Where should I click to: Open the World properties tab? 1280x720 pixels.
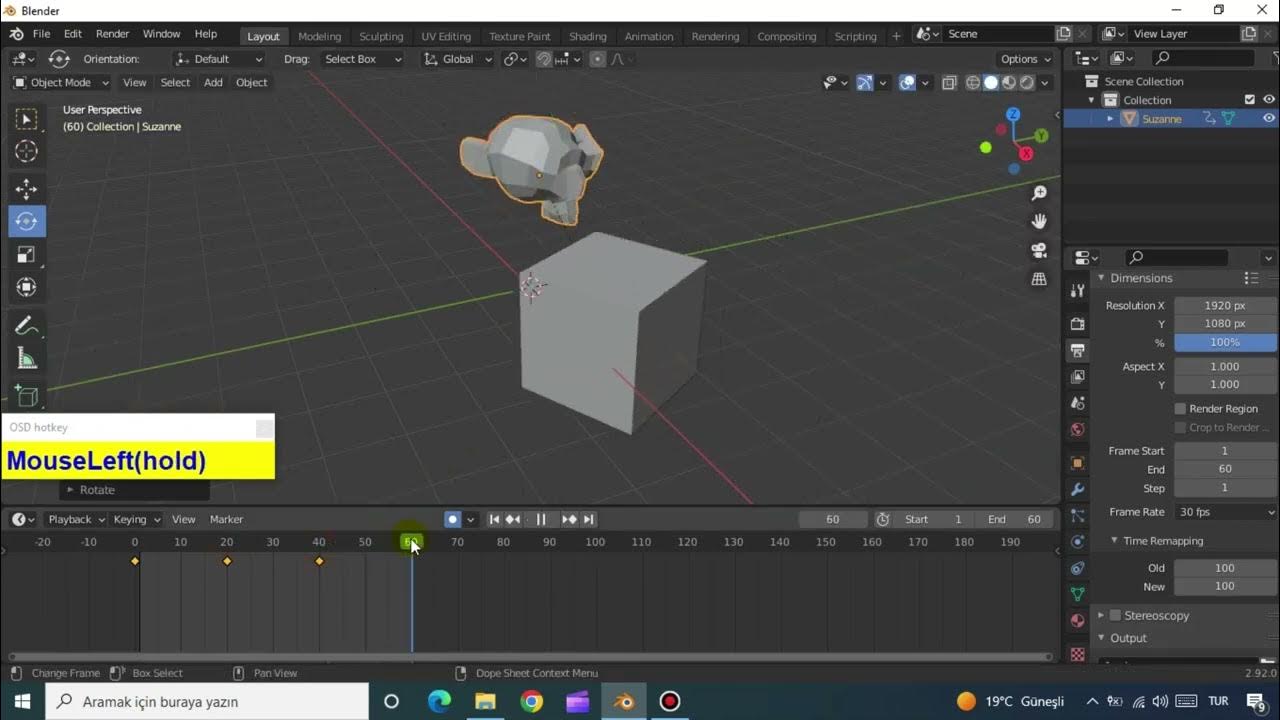(1077, 429)
